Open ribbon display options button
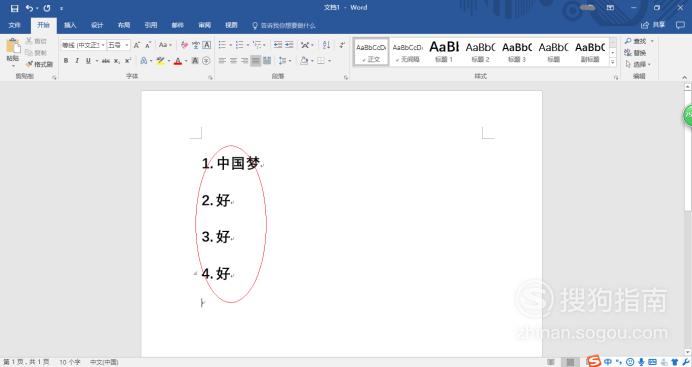Viewport: 692px width, 367px height. click(610, 8)
